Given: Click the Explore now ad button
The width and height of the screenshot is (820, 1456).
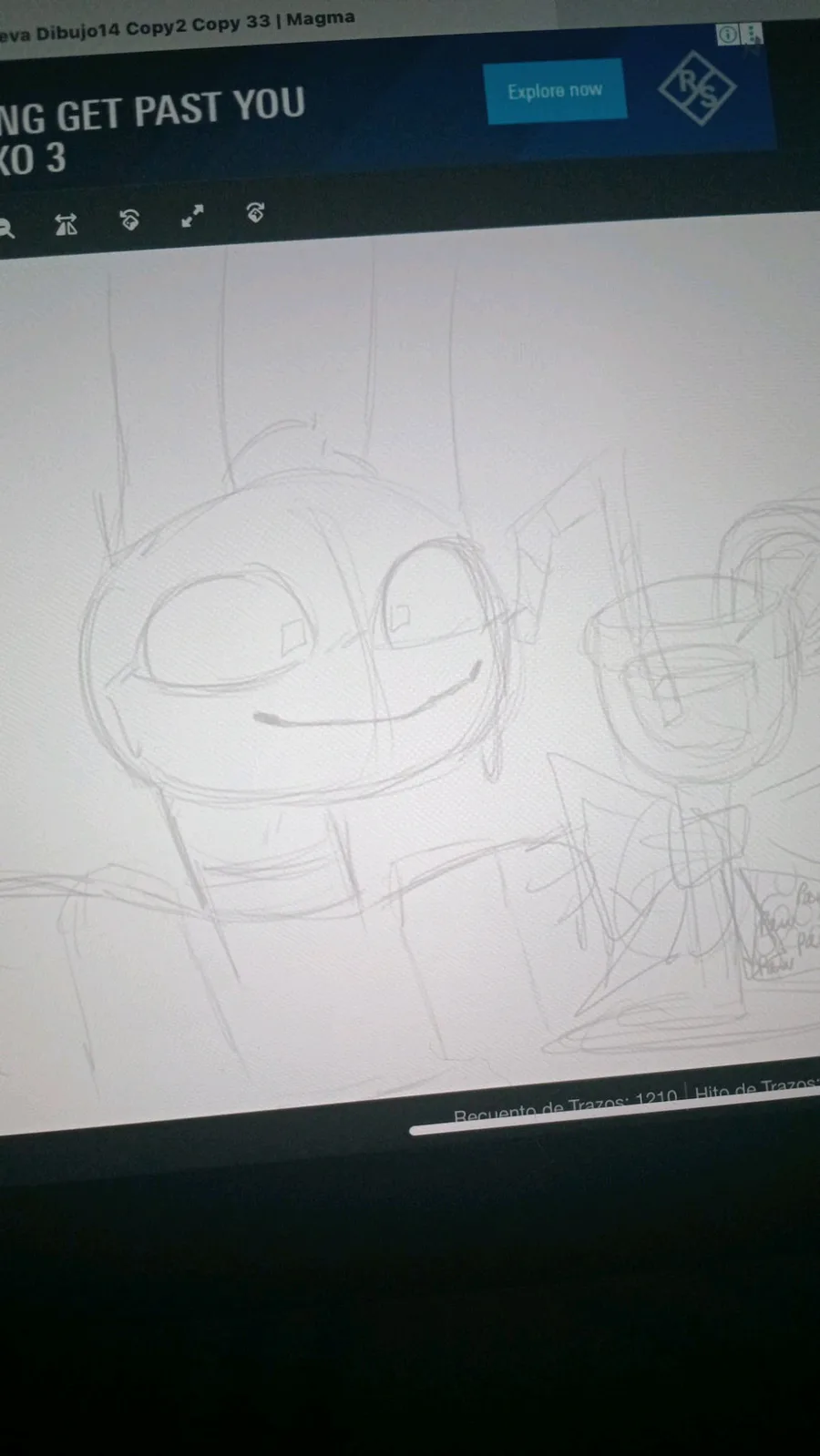Looking at the screenshot, I should click(556, 91).
